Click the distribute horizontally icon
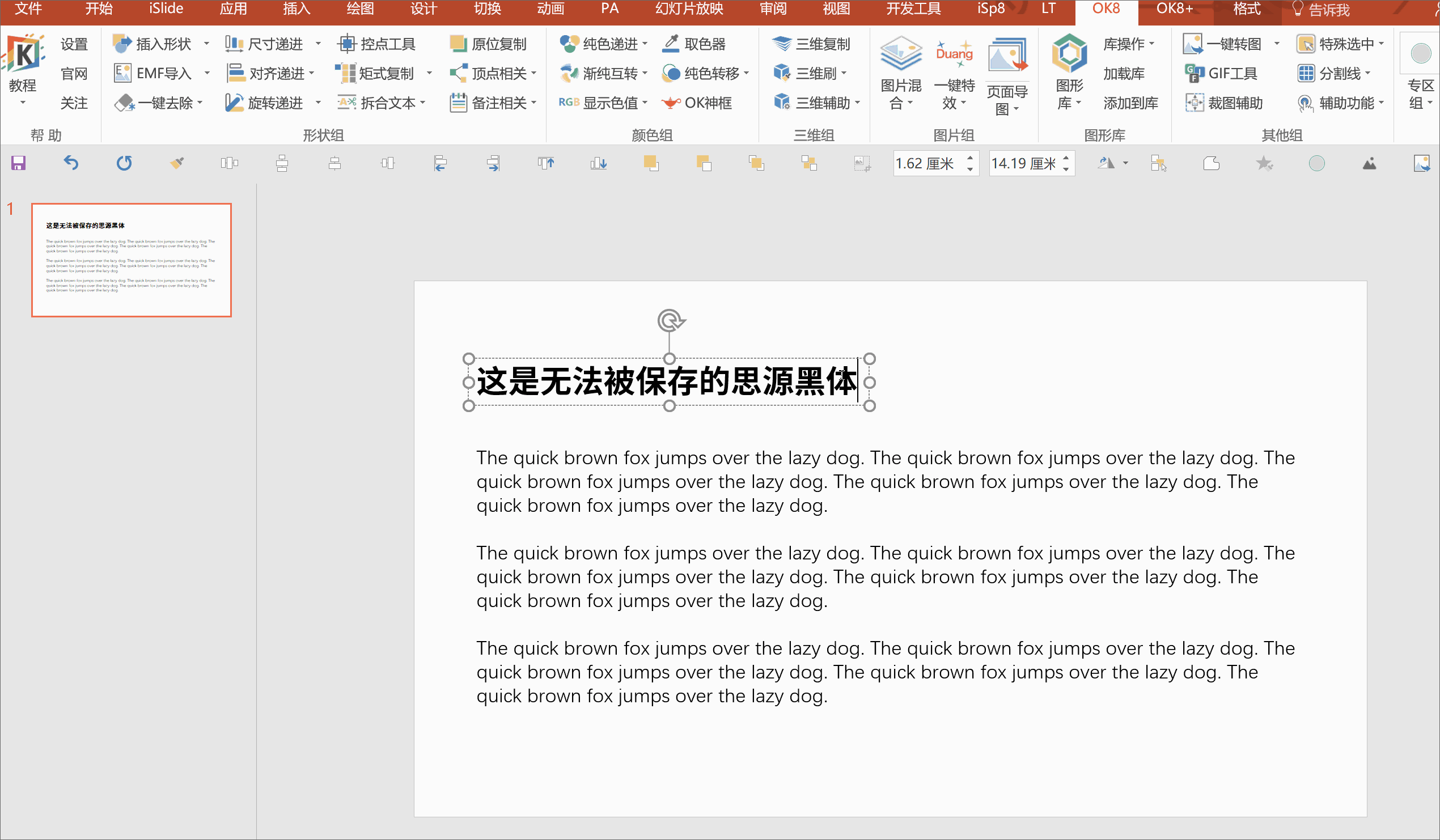The image size is (1440, 840). [x=229, y=163]
